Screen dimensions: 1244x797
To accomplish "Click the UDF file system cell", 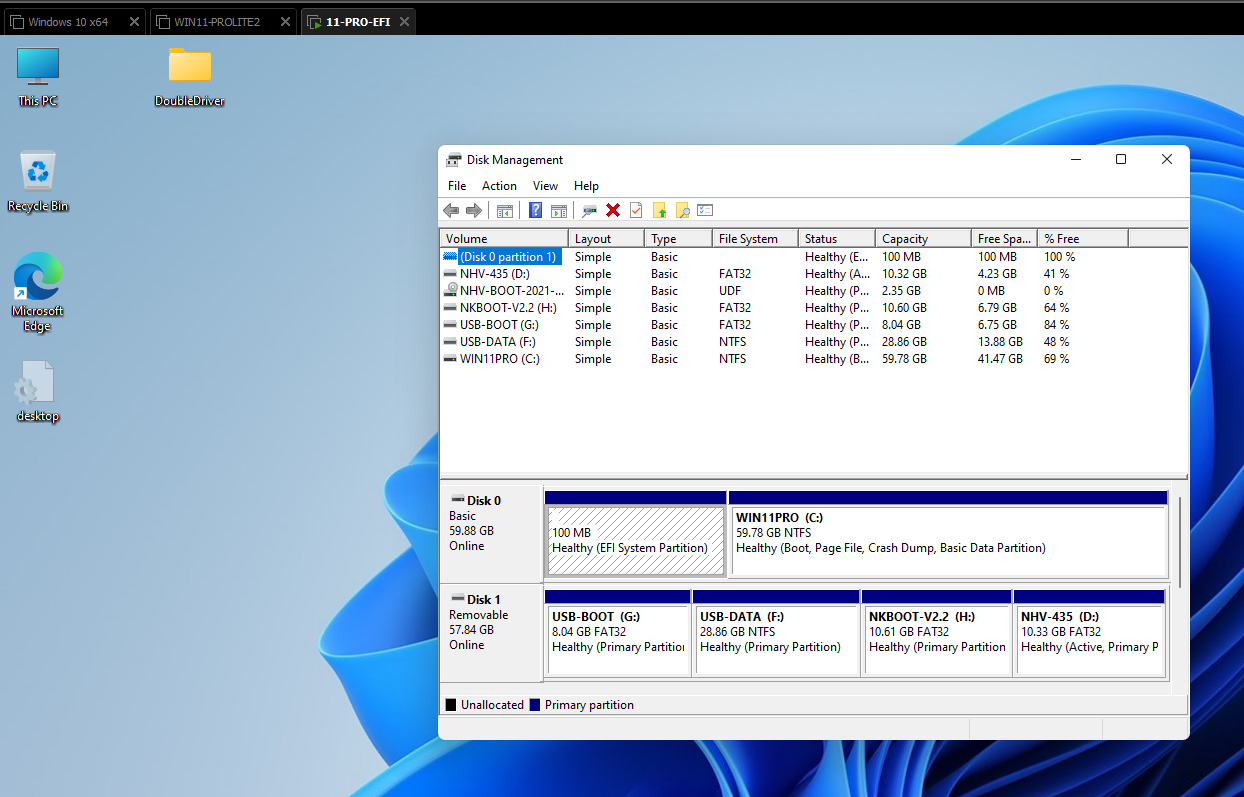I will tap(731, 291).
